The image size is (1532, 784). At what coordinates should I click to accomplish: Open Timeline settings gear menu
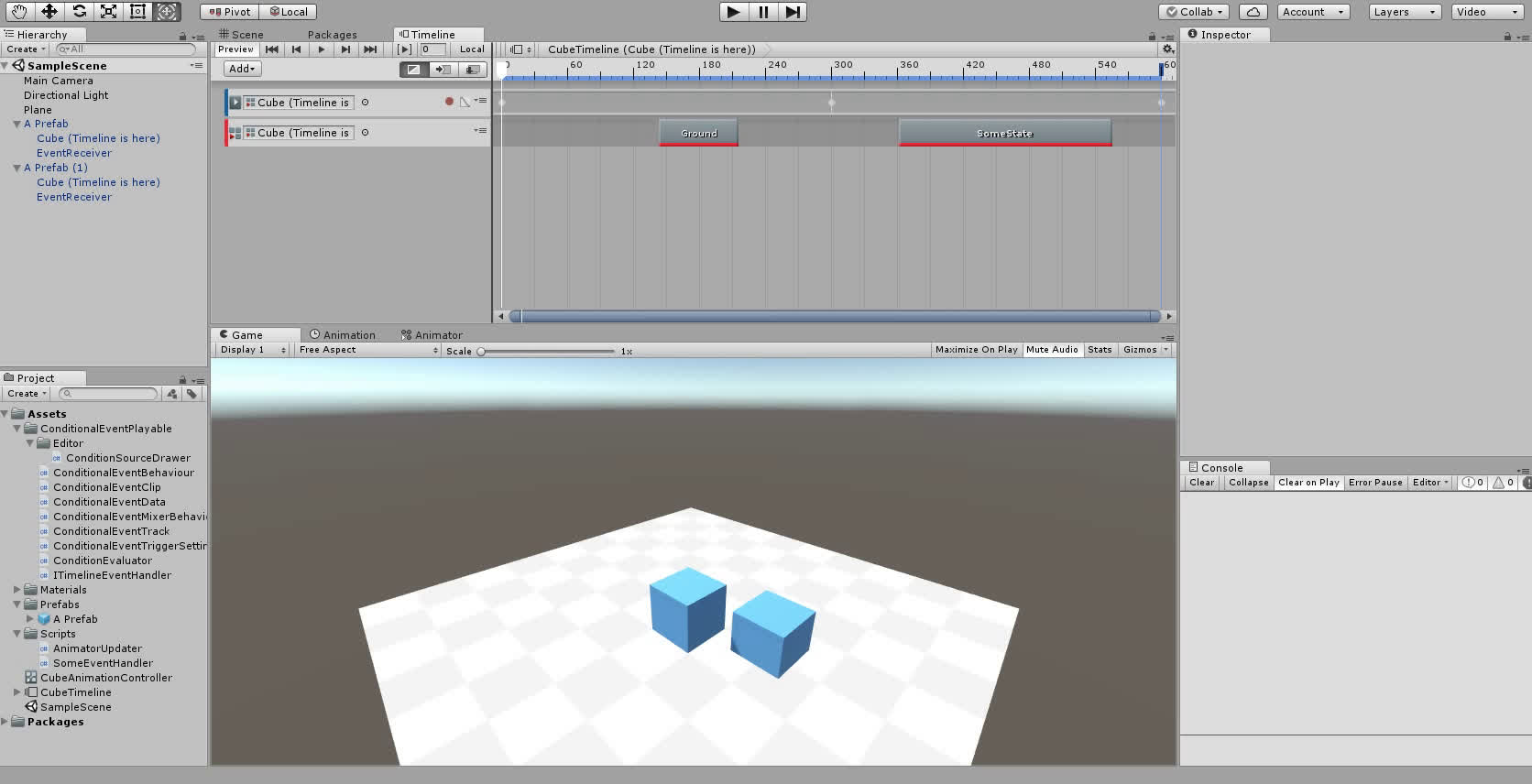click(x=1167, y=49)
